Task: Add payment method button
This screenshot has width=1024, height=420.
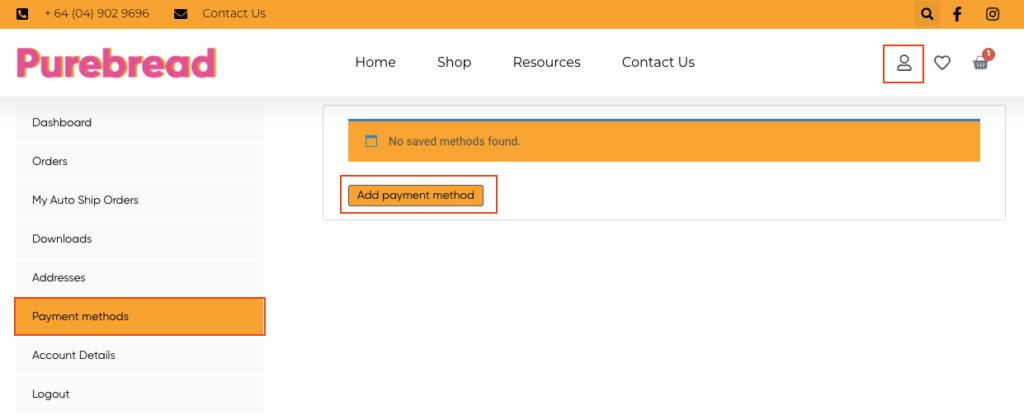Action: click(x=415, y=195)
